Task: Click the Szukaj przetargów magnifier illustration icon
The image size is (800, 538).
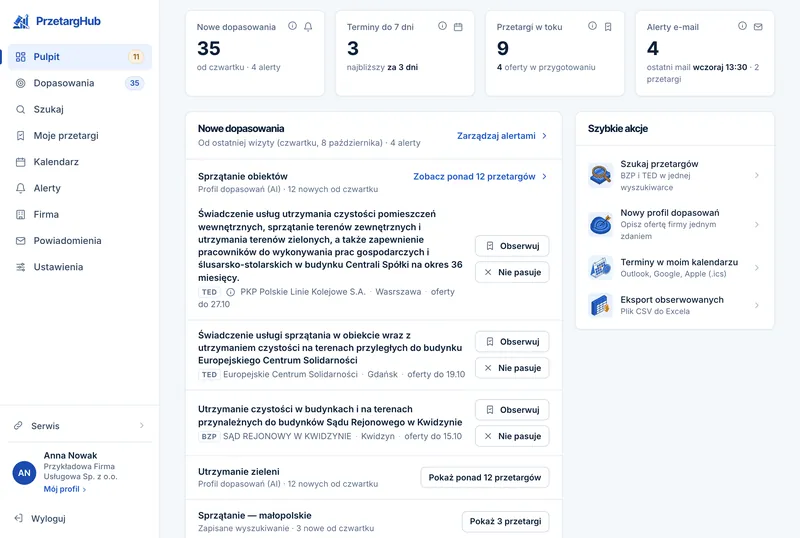Action: pos(600,175)
